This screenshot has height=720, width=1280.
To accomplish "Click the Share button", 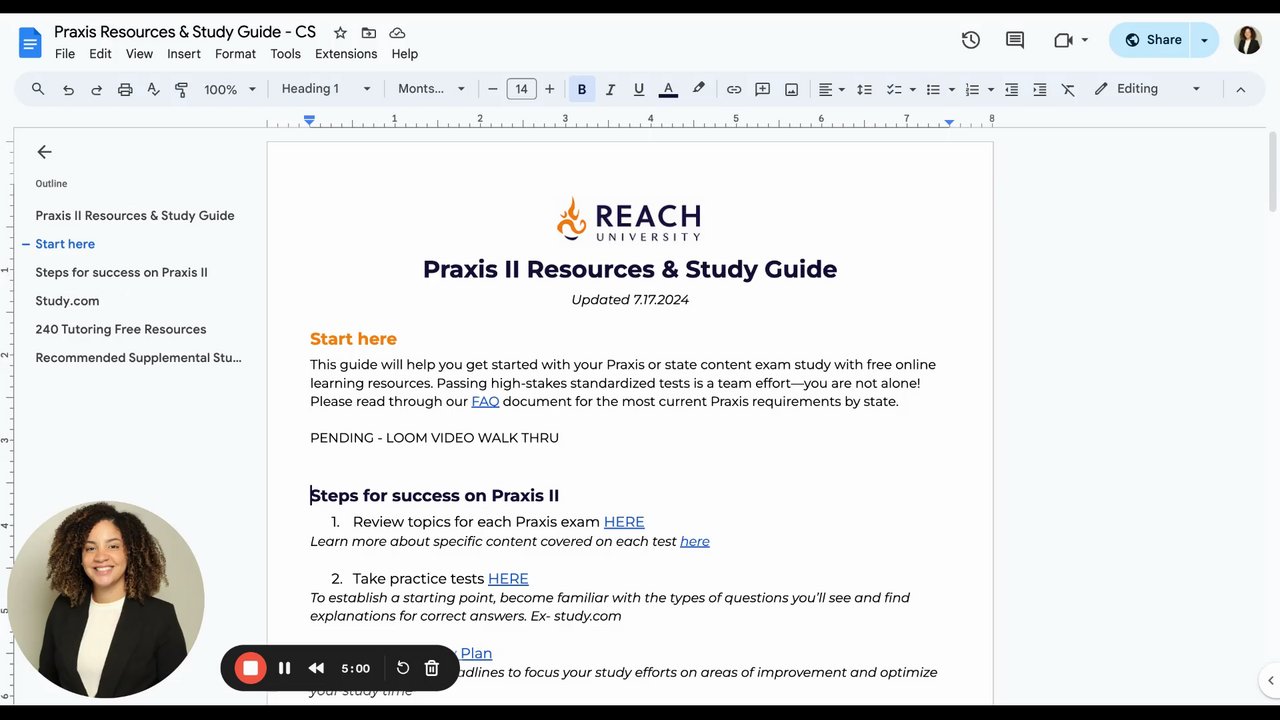I will [1151, 40].
